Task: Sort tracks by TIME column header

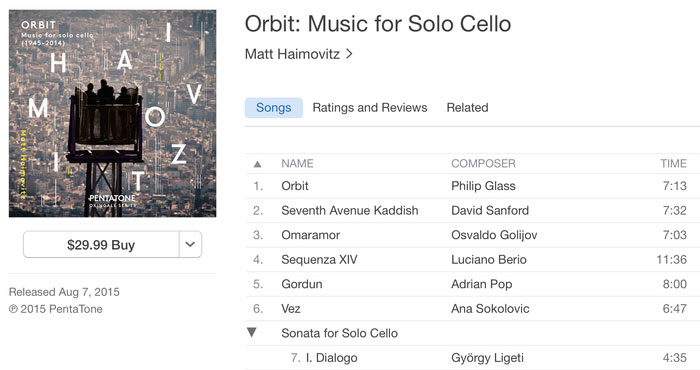Action: pyautogui.click(x=673, y=164)
